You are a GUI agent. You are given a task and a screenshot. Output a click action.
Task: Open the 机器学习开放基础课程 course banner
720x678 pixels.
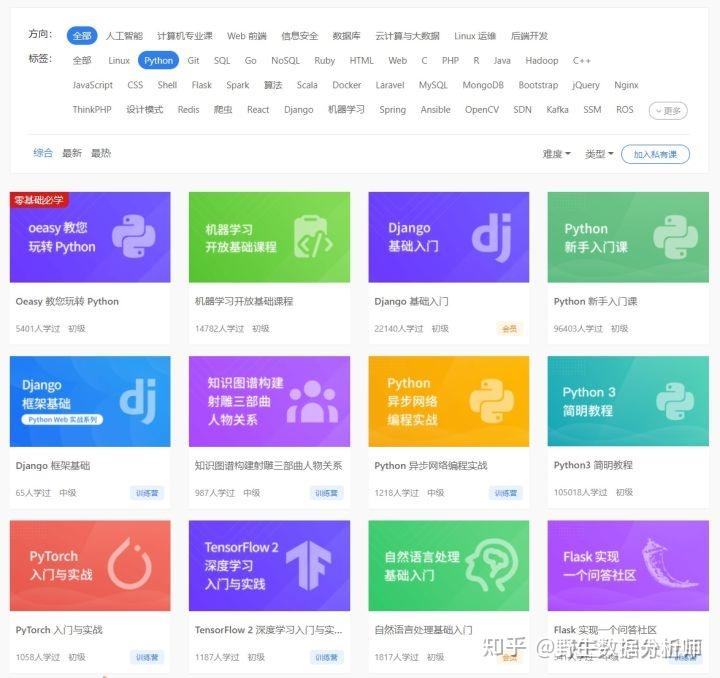269,237
